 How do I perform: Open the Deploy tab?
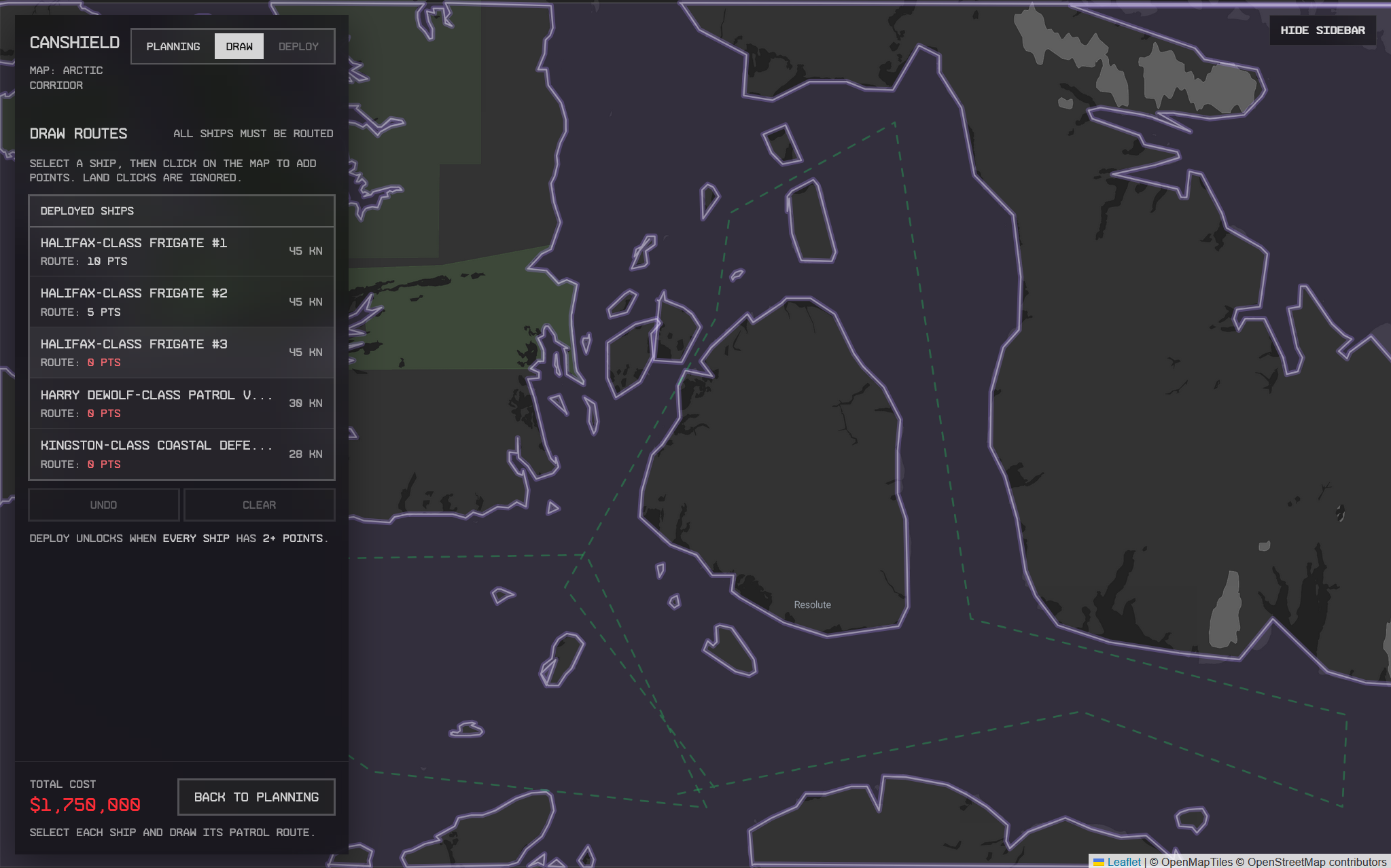click(298, 46)
